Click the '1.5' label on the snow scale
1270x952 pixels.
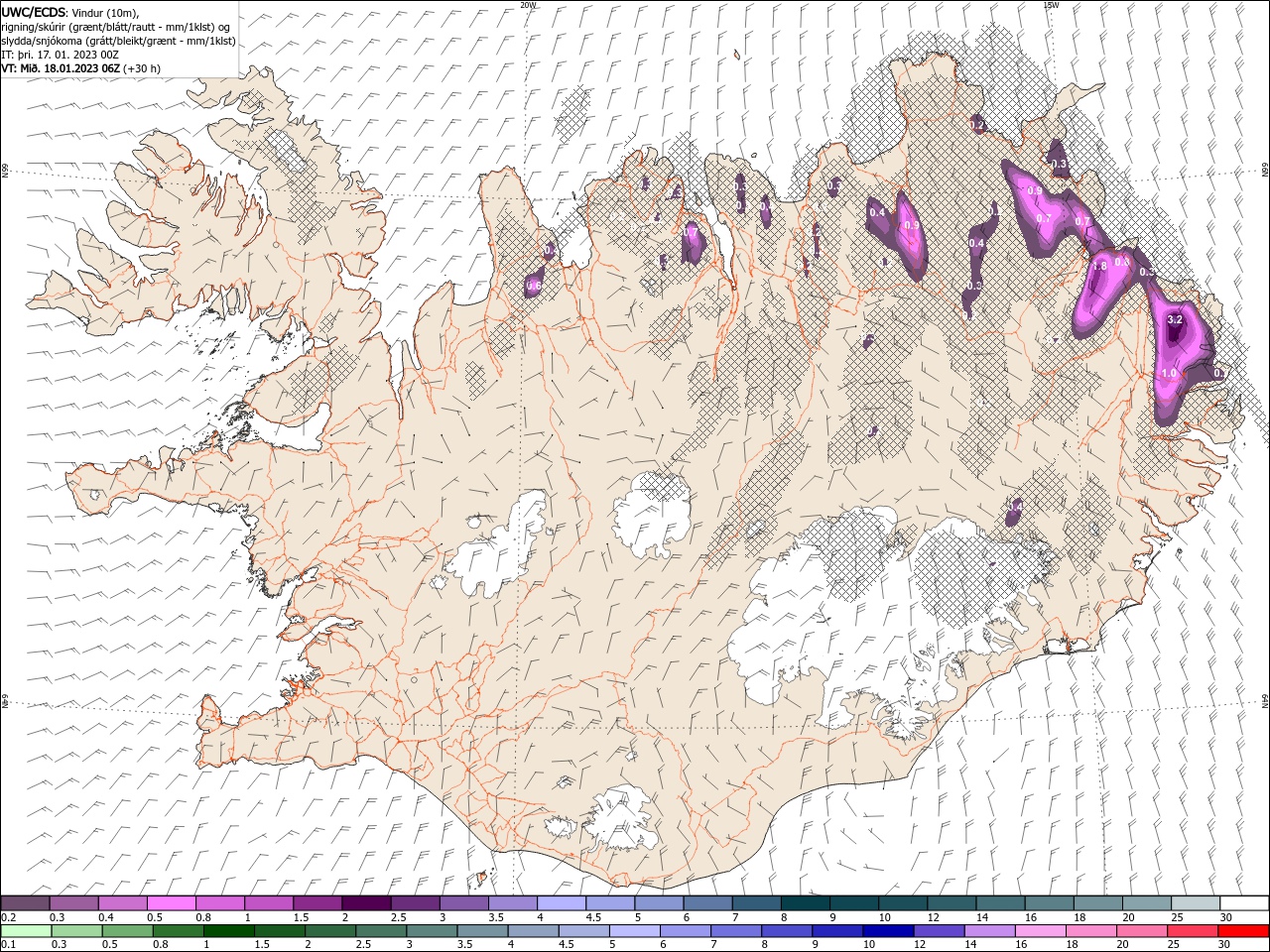click(301, 917)
